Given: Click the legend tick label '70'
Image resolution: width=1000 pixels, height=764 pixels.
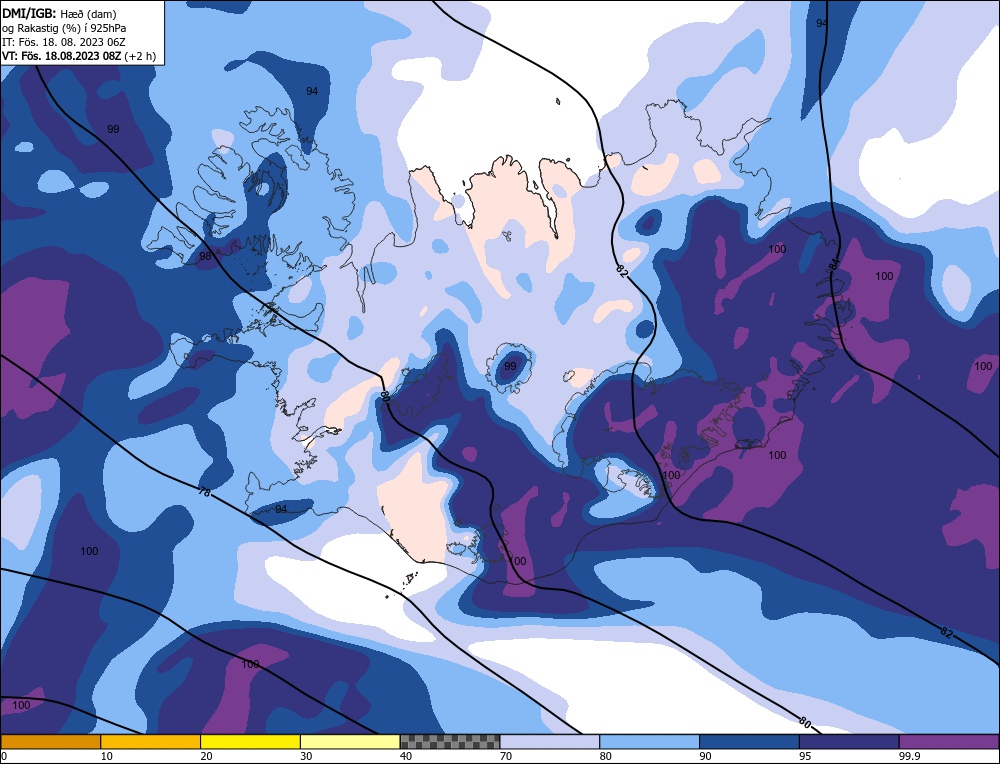Looking at the screenshot, I should click(506, 756).
